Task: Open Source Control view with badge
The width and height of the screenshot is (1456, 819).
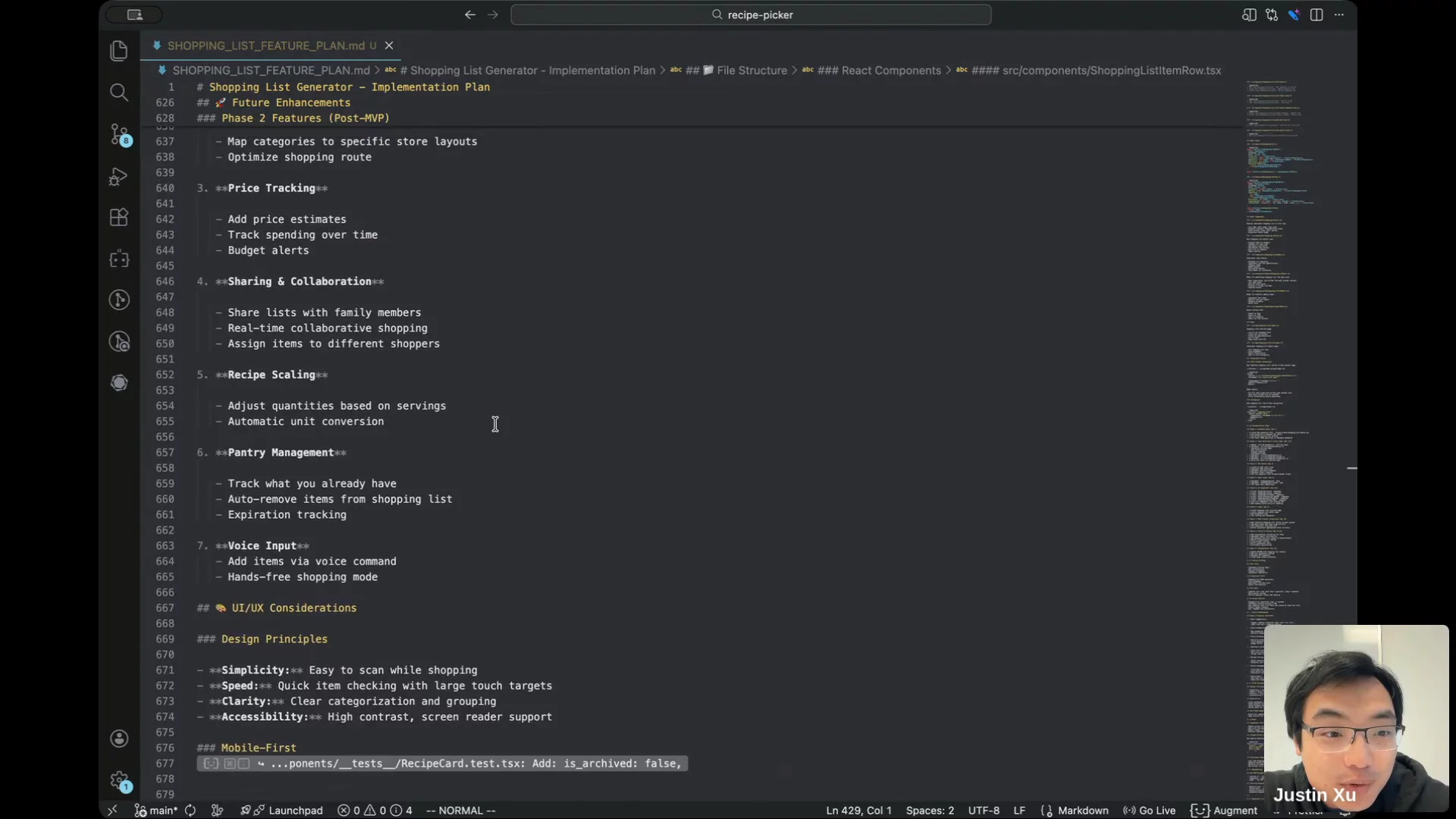Action: (x=119, y=134)
